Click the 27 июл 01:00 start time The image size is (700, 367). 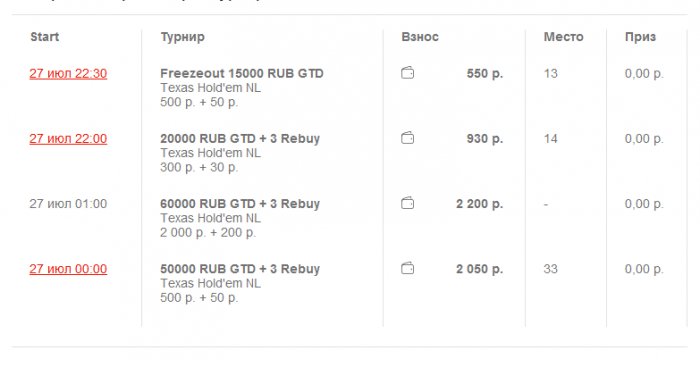(68, 204)
